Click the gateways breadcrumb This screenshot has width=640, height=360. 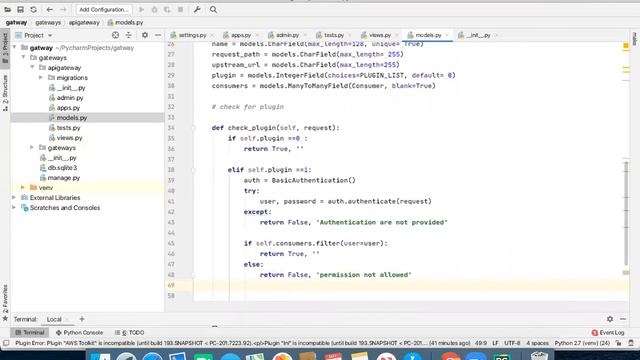tap(48, 22)
